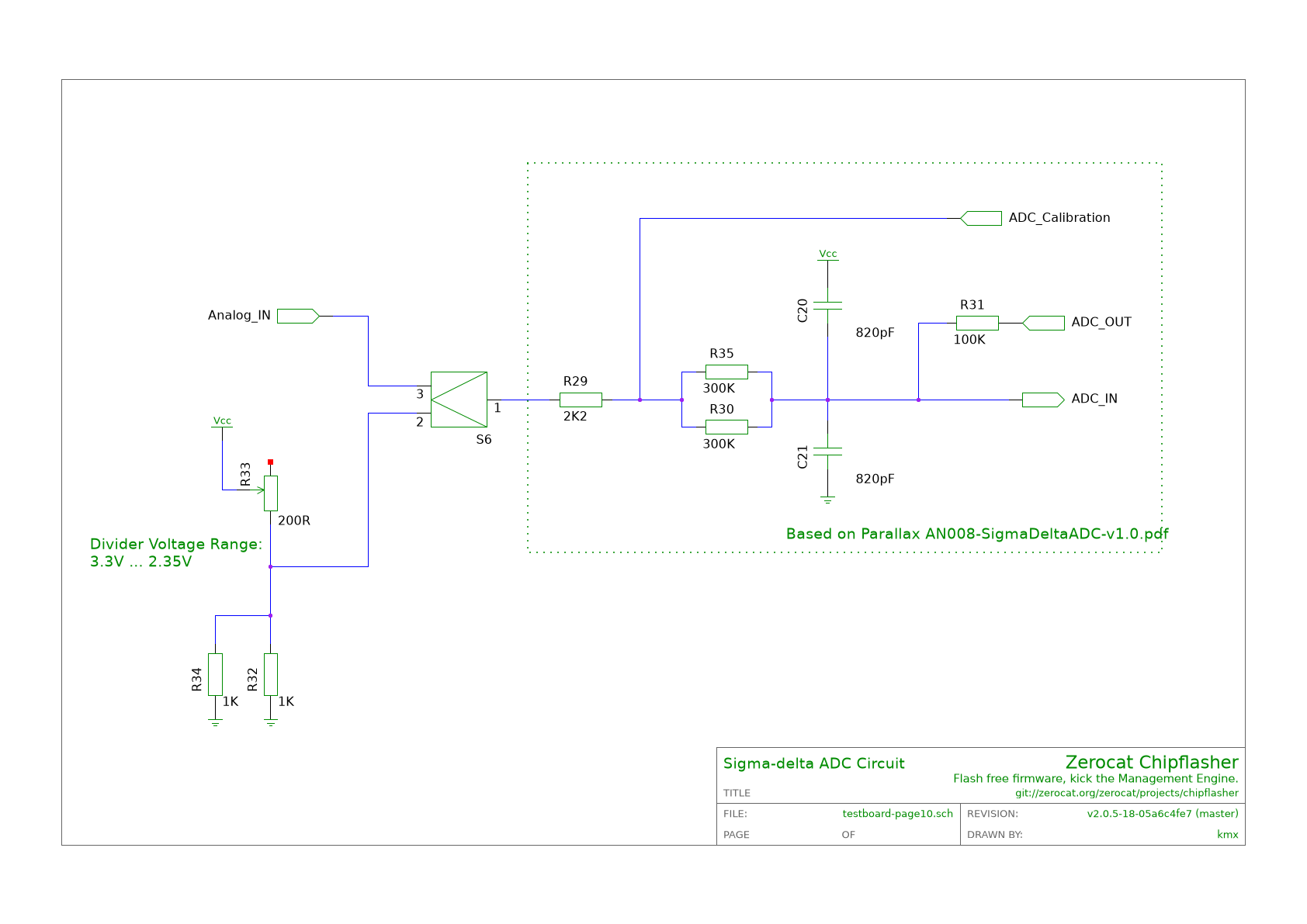Click '3.3V ... 2.35V' text
This screenshot has width=1307, height=924.
[141, 562]
